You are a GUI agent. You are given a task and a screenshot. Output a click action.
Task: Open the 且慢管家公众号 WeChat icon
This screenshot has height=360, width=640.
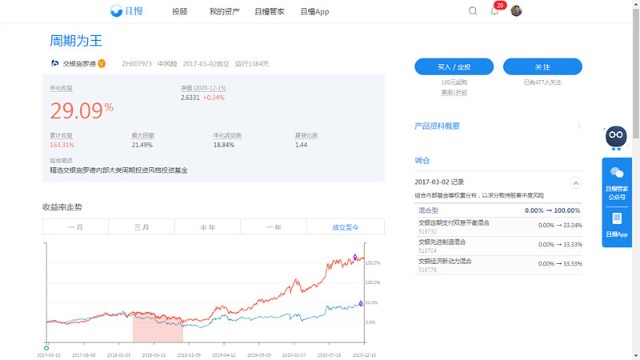pyautogui.click(x=617, y=183)
